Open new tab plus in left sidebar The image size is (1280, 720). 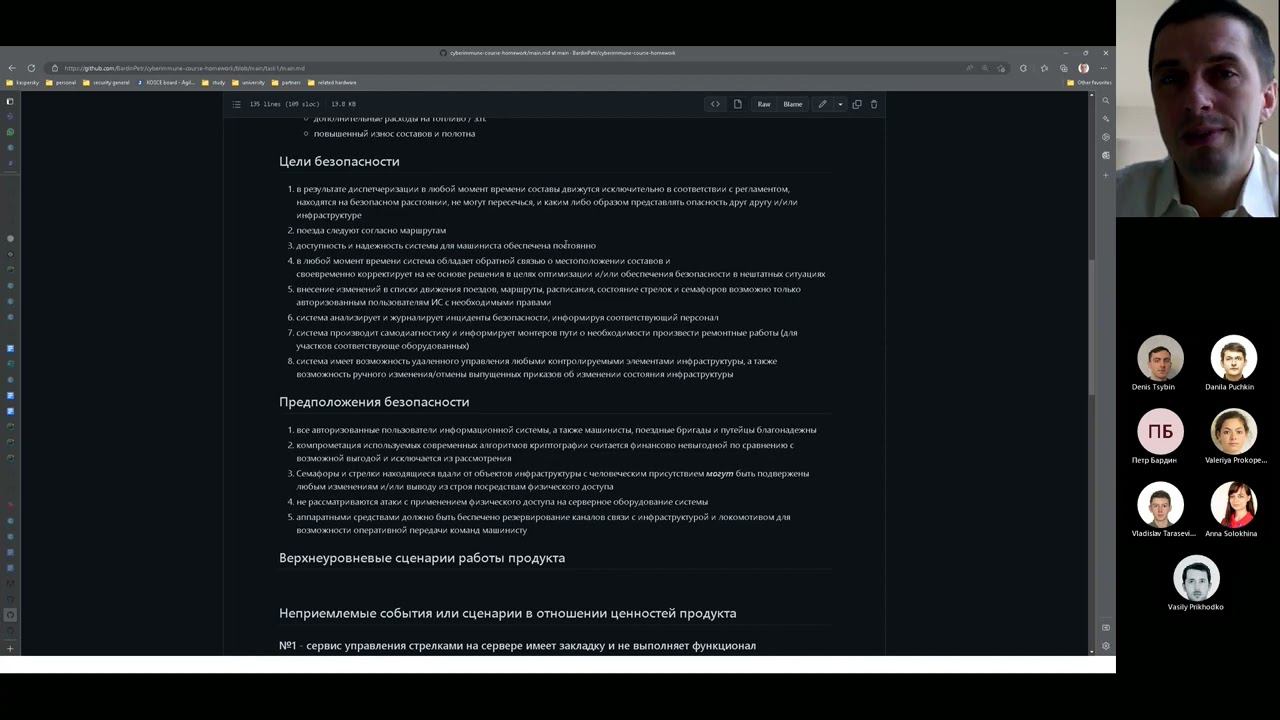pyautogui.click(x=10, y=648)
